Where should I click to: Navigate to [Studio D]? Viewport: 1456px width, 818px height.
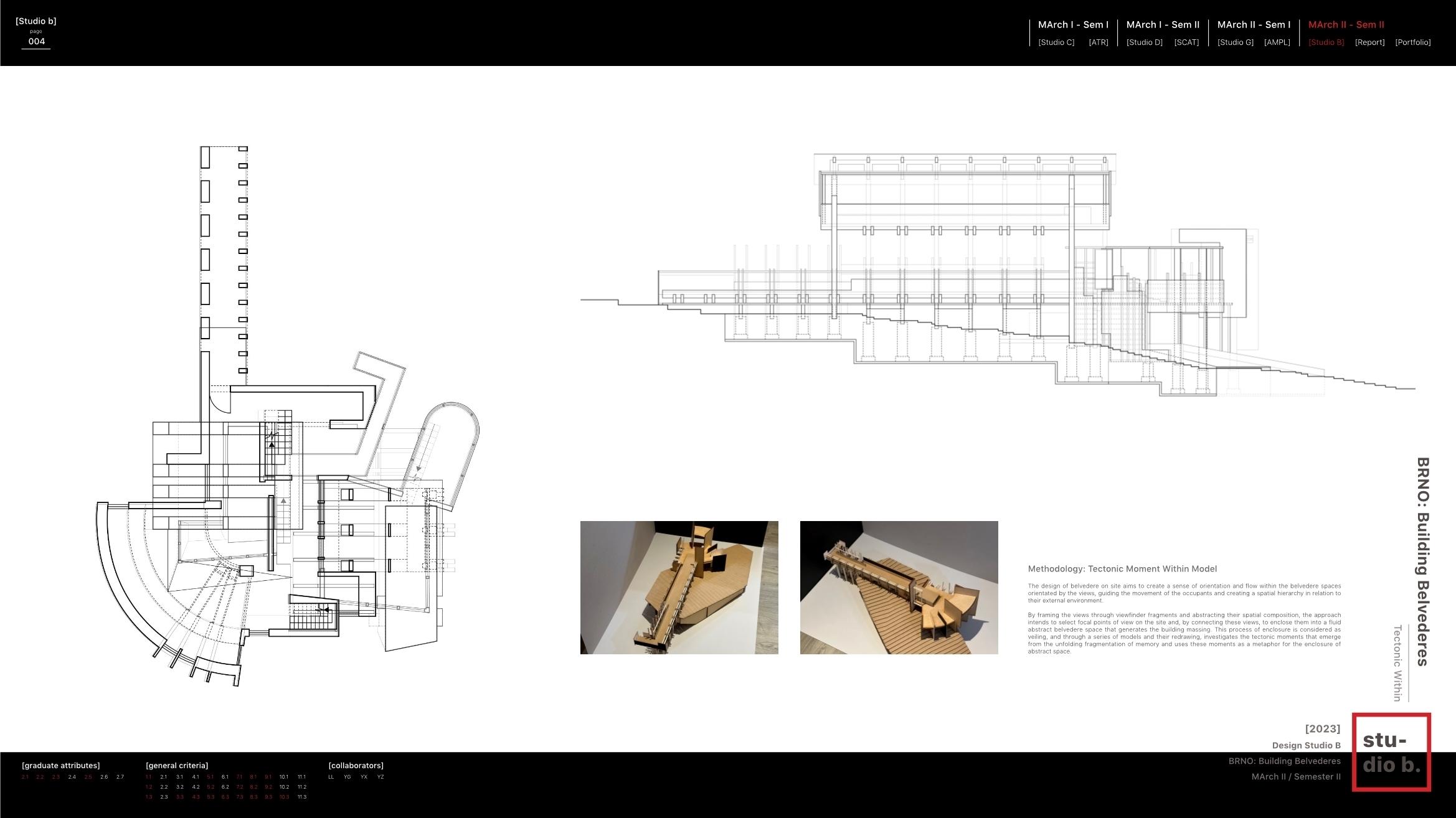1144,42
